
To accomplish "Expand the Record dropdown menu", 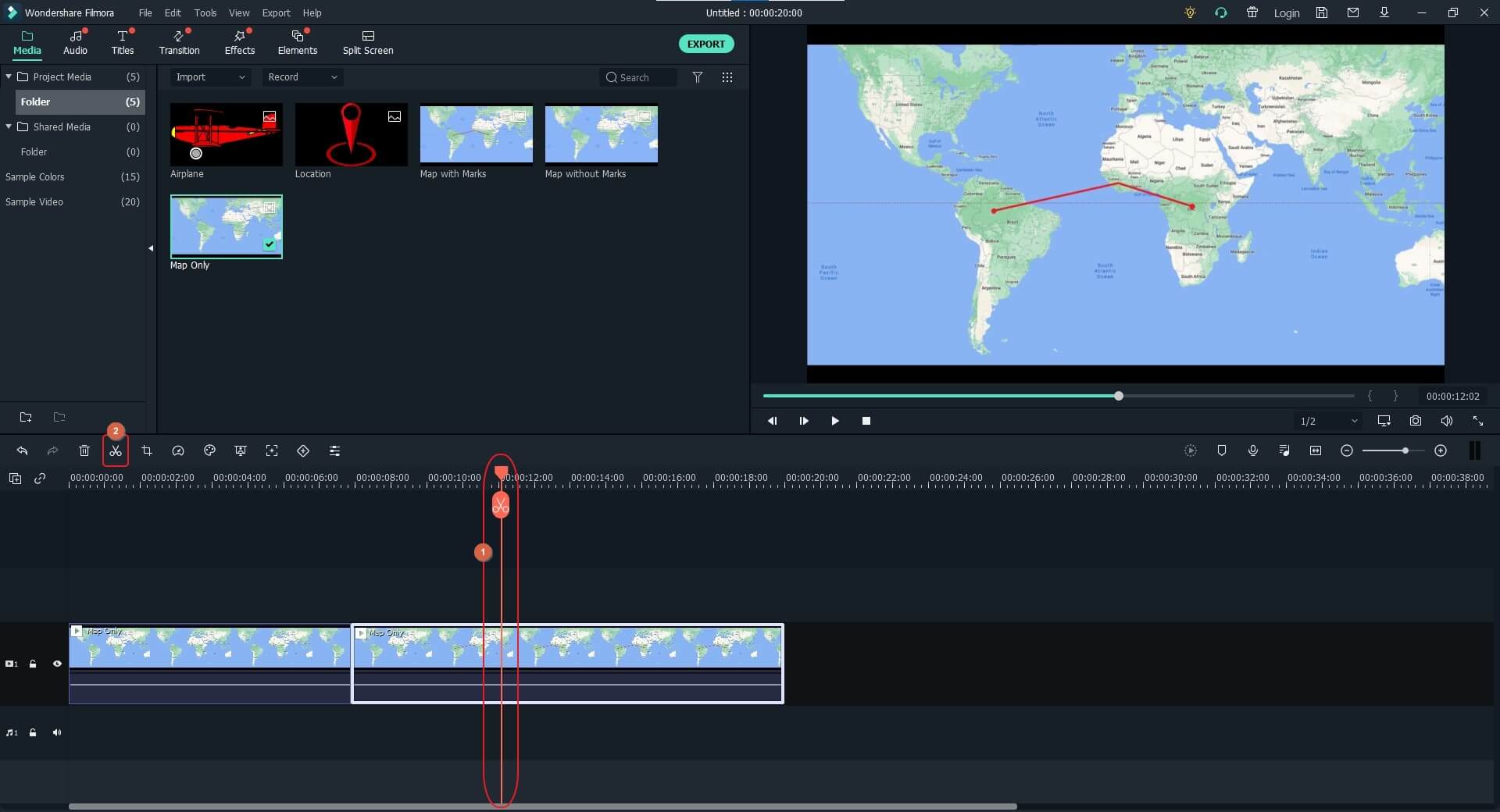I will point(301,77).
